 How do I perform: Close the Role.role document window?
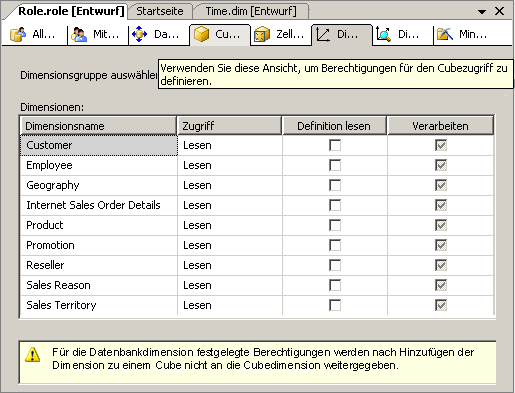point(499,11)
